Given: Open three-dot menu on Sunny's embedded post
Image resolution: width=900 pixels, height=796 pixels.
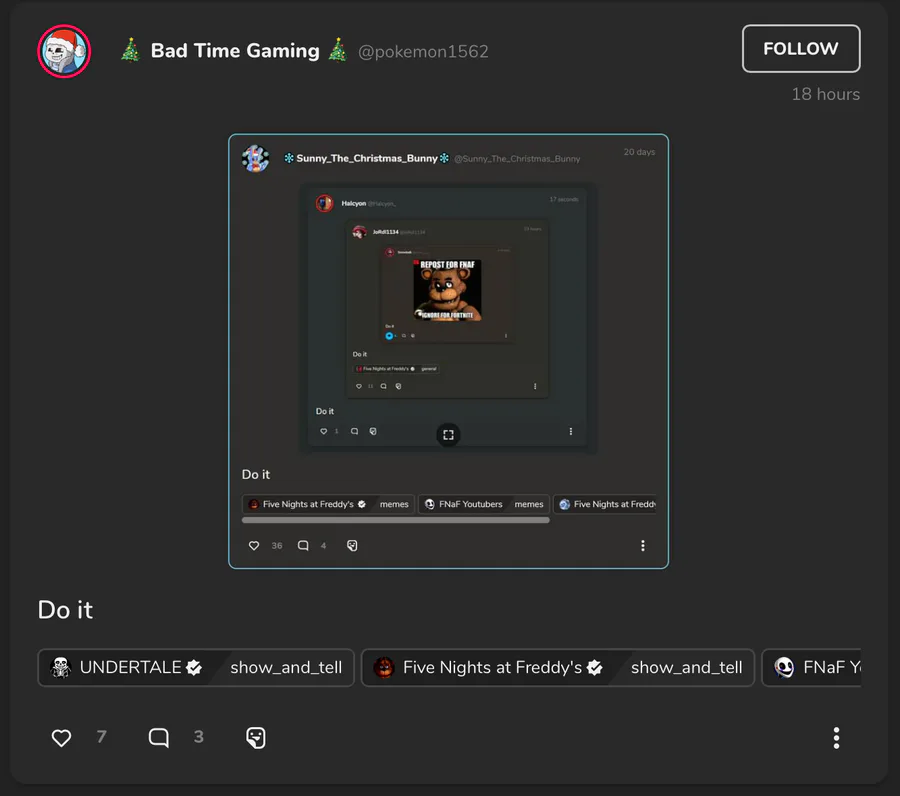Looking at the screenshot, I should tap(642, 545).
